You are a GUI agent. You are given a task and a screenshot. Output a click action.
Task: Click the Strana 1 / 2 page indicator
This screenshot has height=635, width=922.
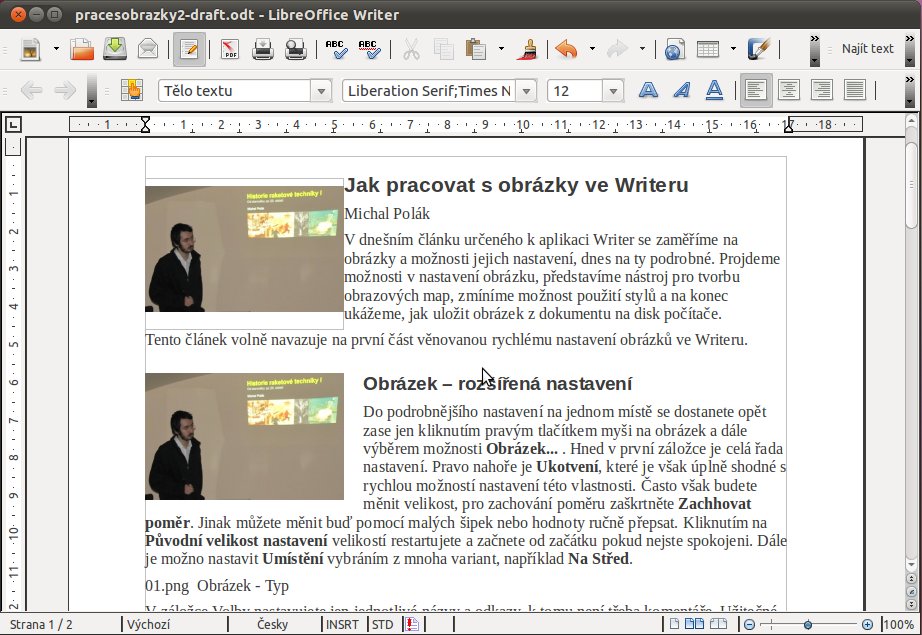pos(41,624)
